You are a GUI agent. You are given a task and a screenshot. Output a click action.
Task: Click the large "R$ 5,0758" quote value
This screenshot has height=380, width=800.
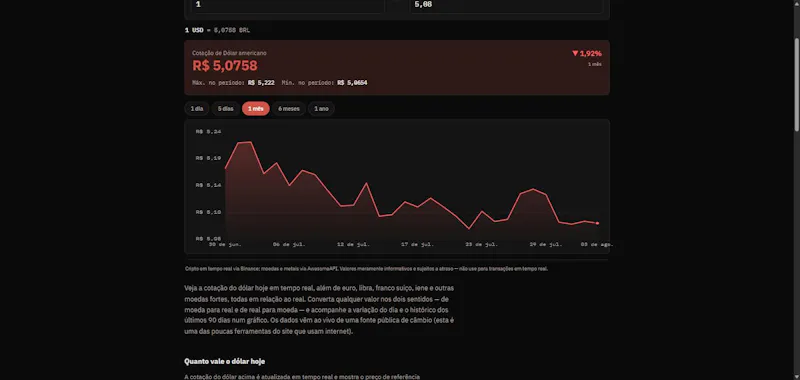pyautogui.click(x=225, y=66)
